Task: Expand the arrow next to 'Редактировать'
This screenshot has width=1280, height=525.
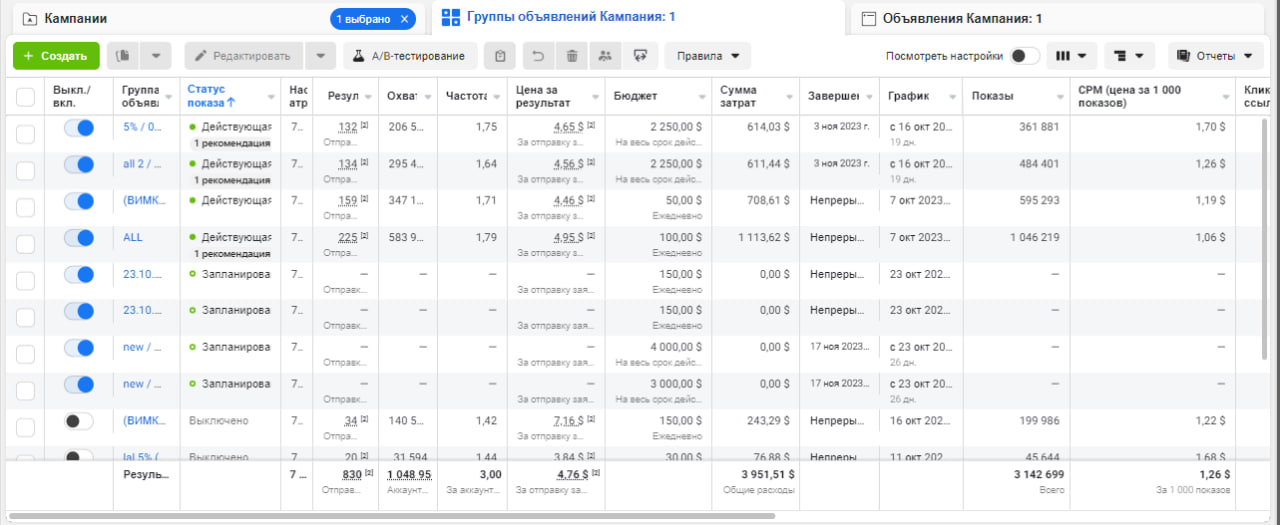Action: (320, 56)
